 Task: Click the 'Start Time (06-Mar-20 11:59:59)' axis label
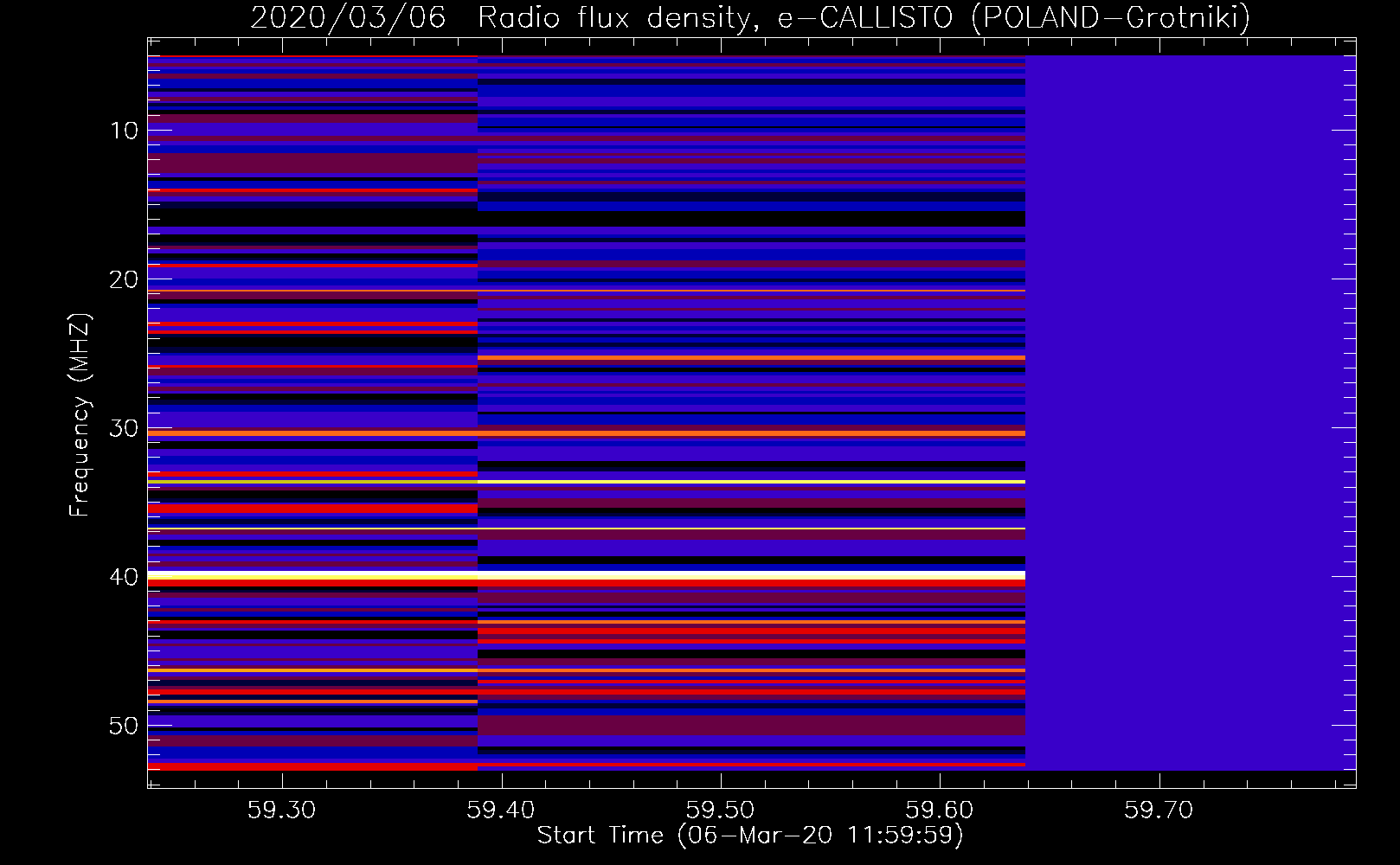(x=750, y=836)
